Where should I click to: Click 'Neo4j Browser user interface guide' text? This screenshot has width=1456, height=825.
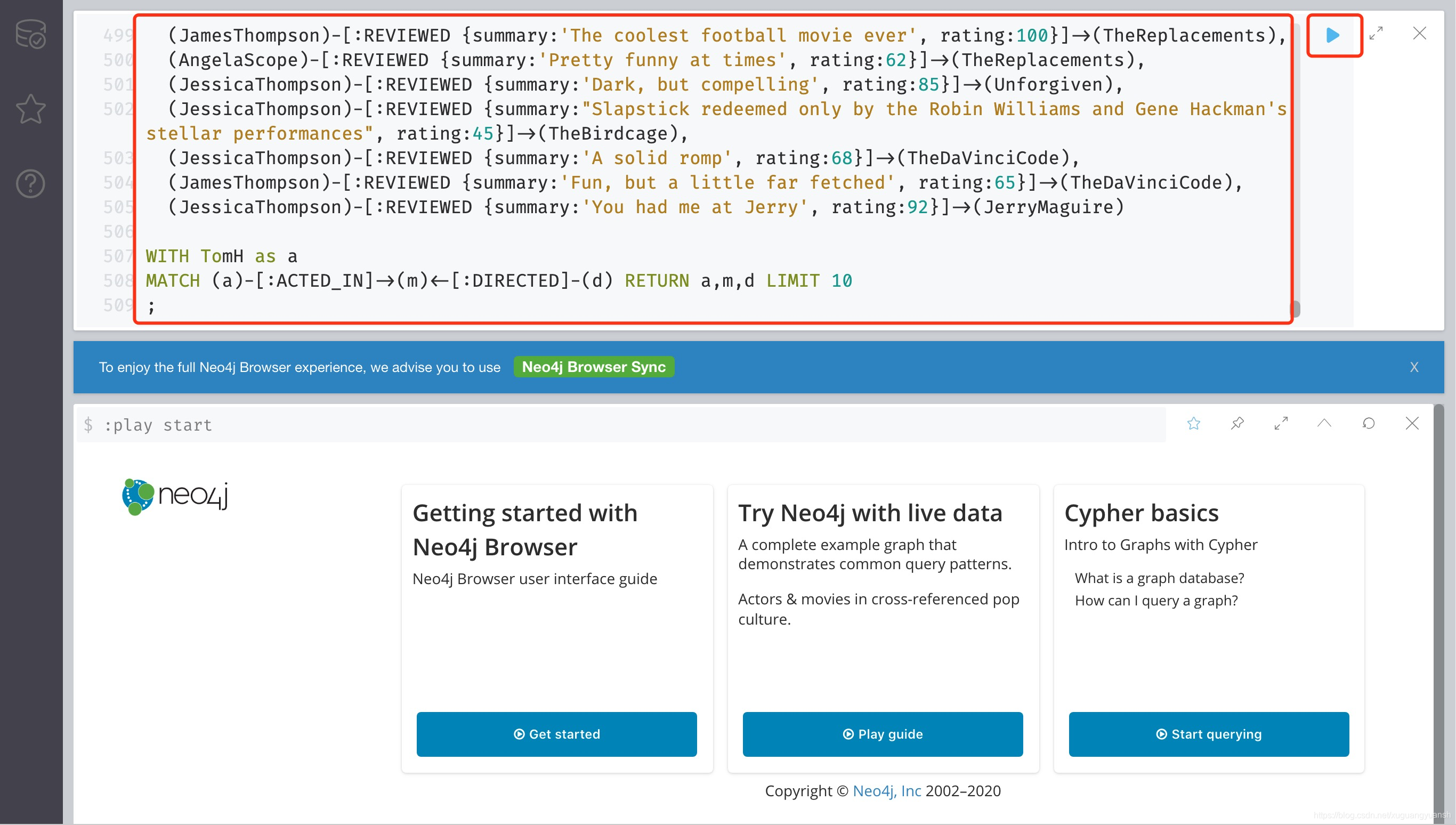click(x=535, y=579)
